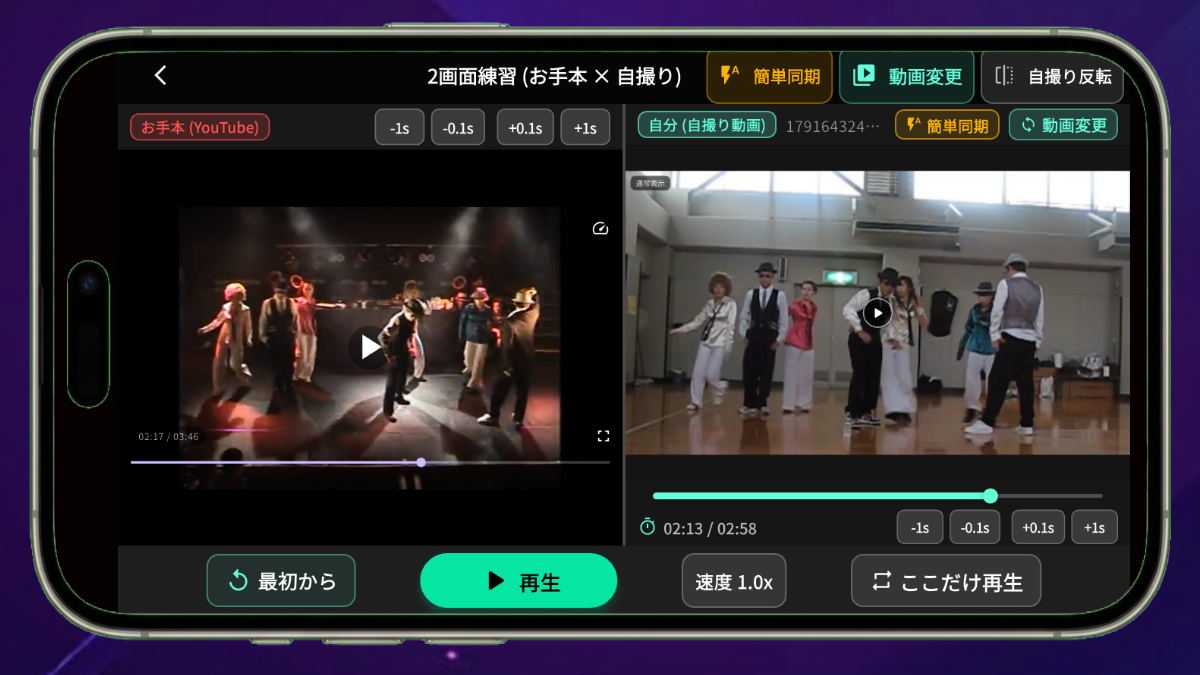Start playback with the green 再生 button
Image resolution: width=1200 pixels, height=675 pixels.
pyautogui.click(x=519, y=581)
